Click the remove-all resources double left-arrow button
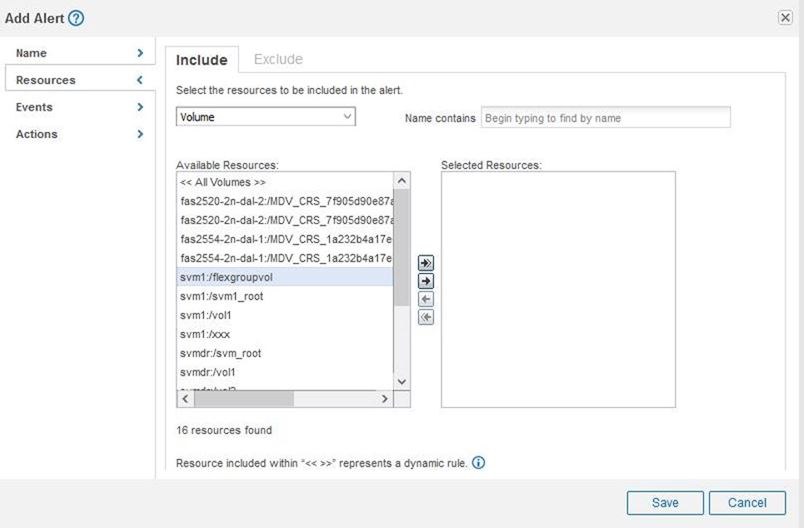The height and width of the screenshot is (532, 804). [x=426, y=317]
